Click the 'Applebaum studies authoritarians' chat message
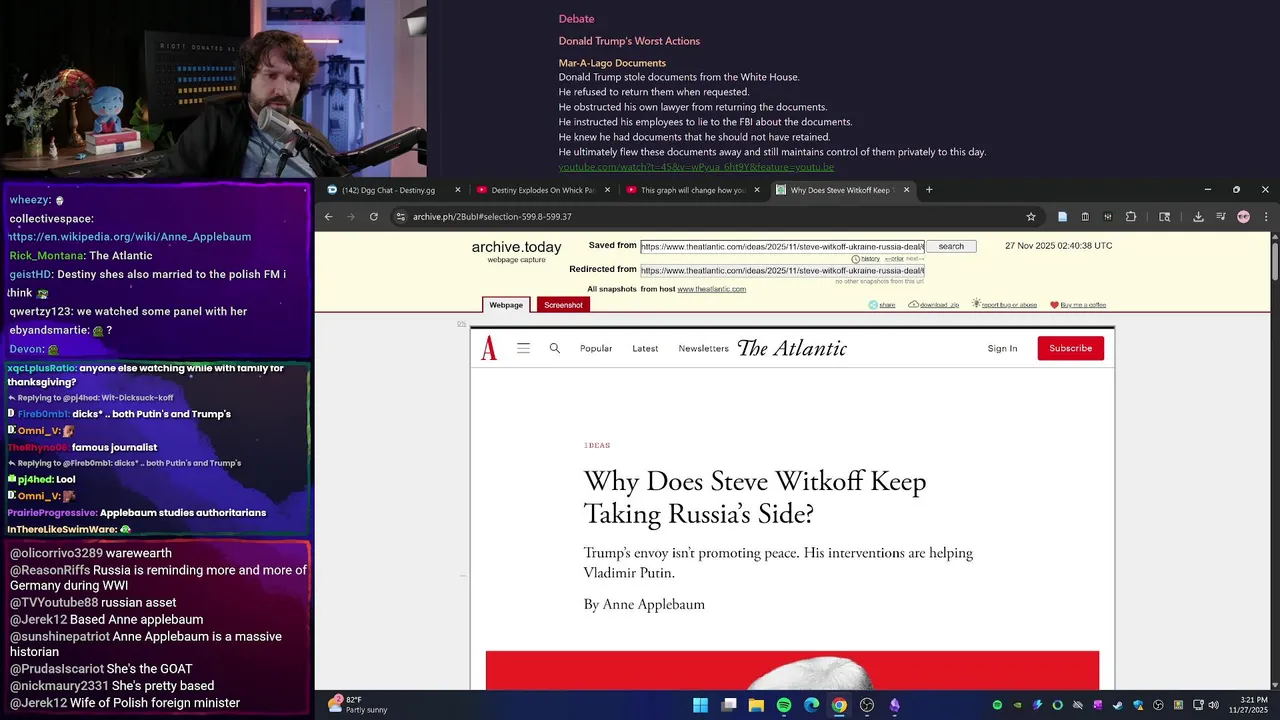Screen dimensions: 1280x720 [x=183, y=513]
